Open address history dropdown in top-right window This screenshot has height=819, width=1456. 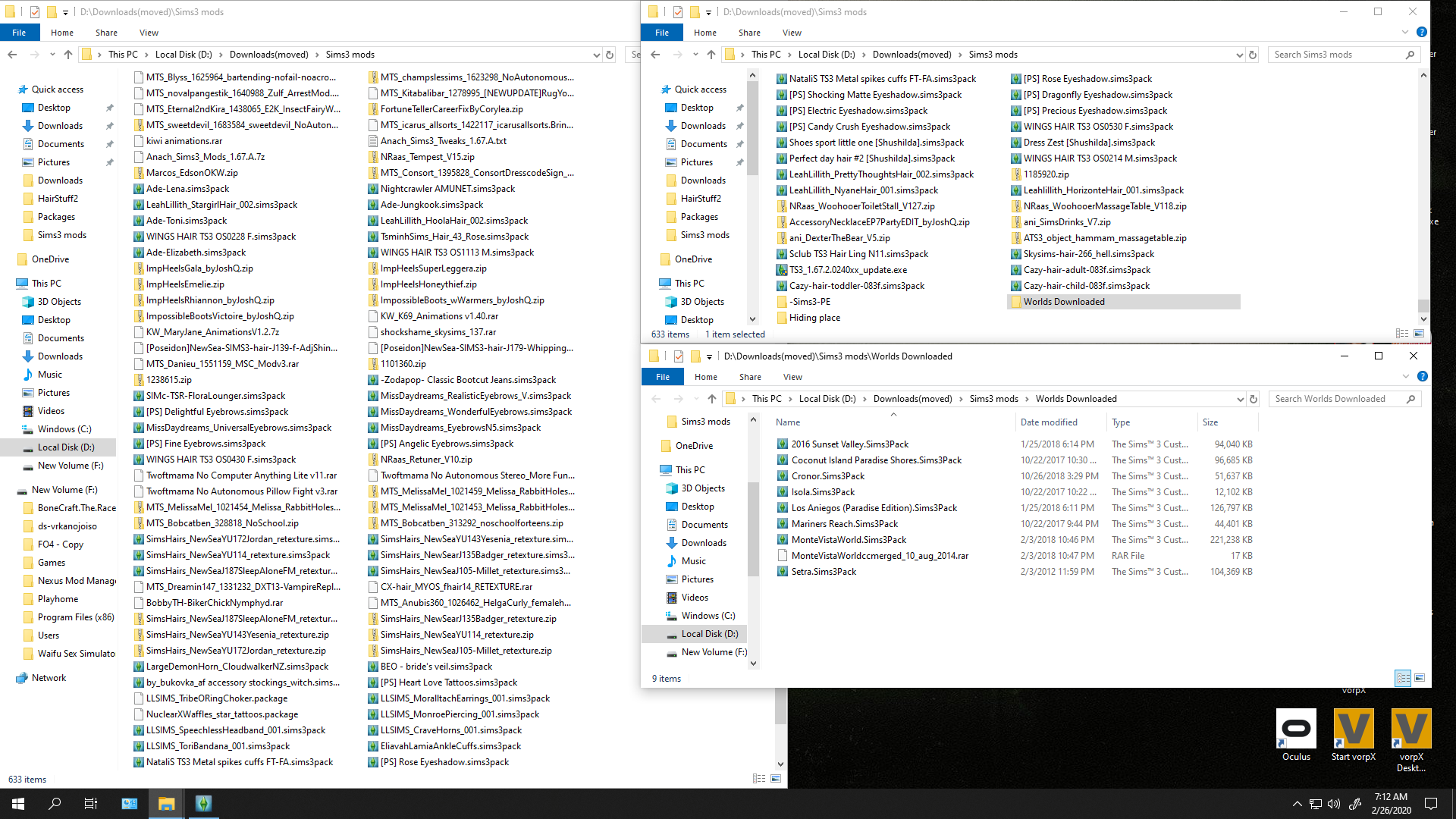1239,55
